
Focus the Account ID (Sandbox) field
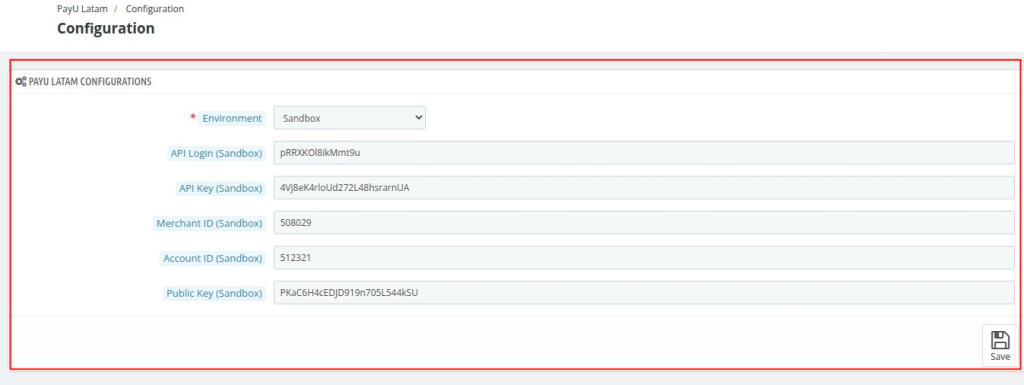(x=643, y=258)
